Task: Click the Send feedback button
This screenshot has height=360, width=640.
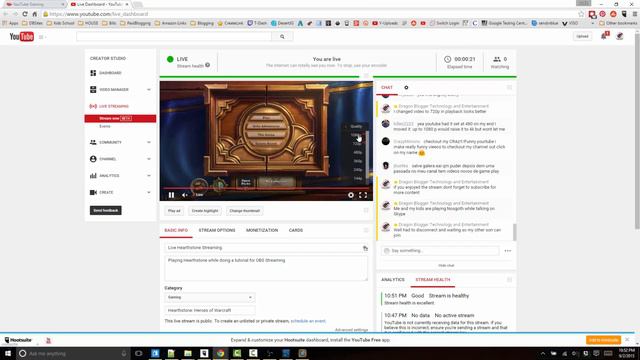Action: 106,210
